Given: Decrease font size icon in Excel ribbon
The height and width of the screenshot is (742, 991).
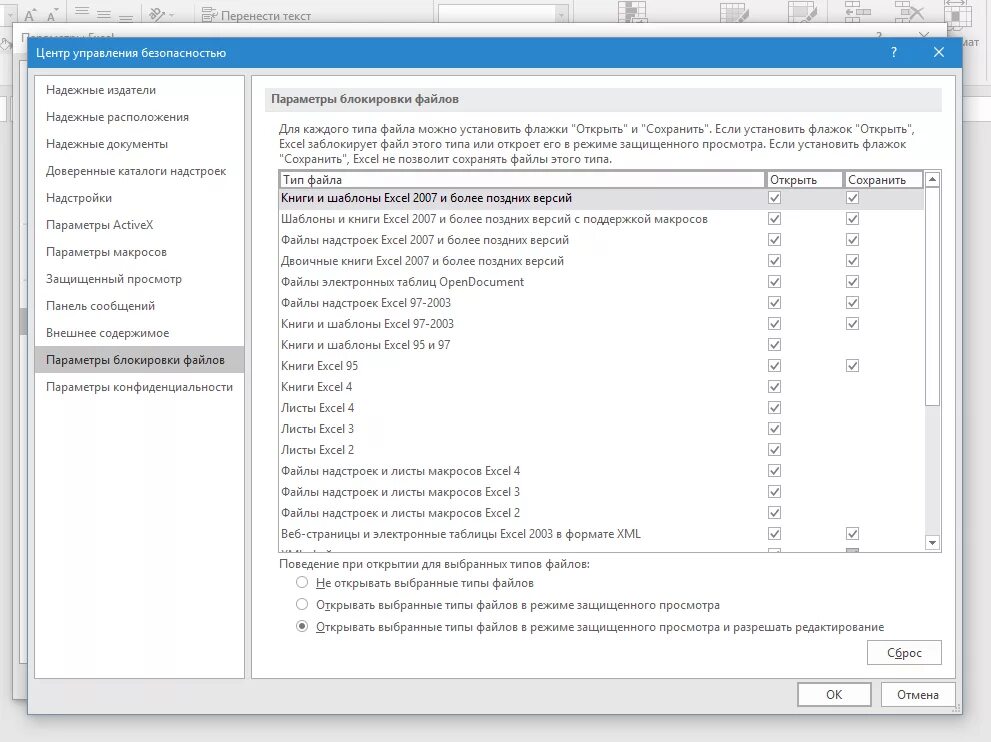Looking at the screenshot, I should point(52,15).
